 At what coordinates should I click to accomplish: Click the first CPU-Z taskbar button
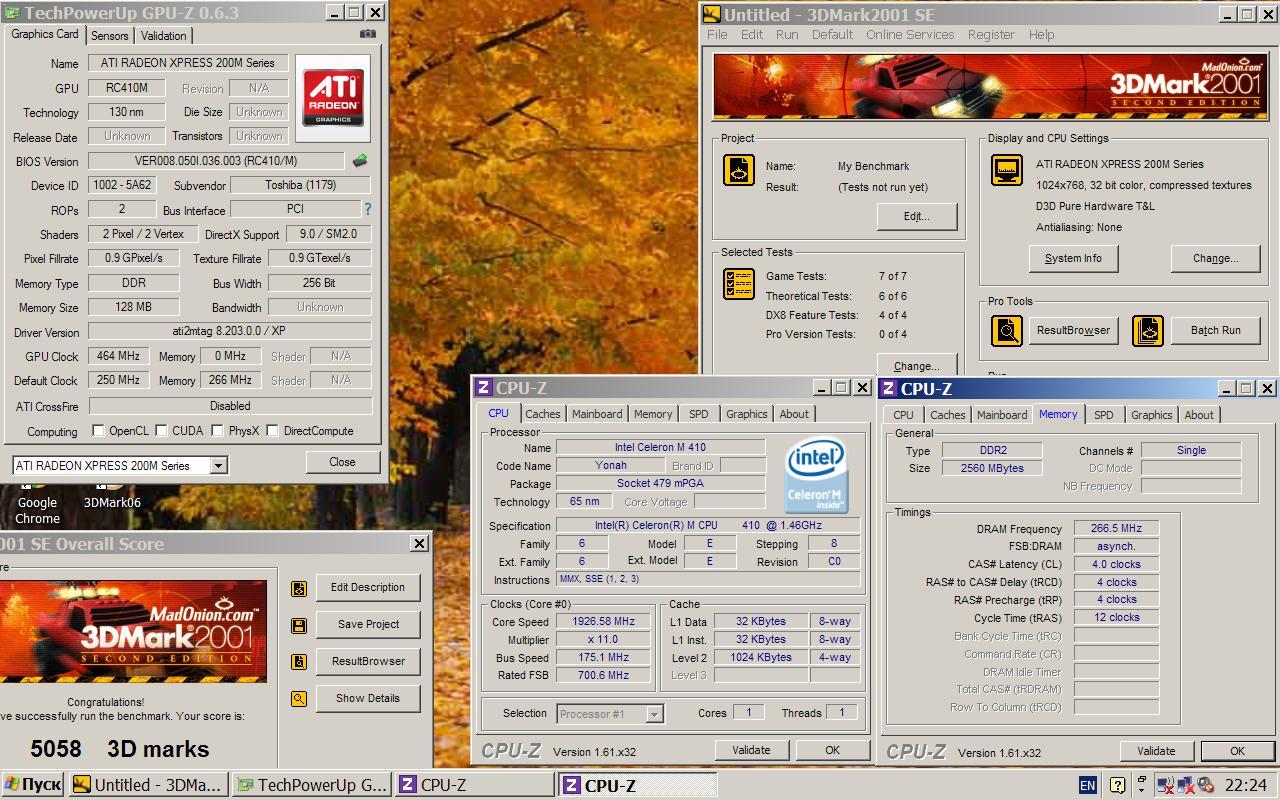pos(474,785)
